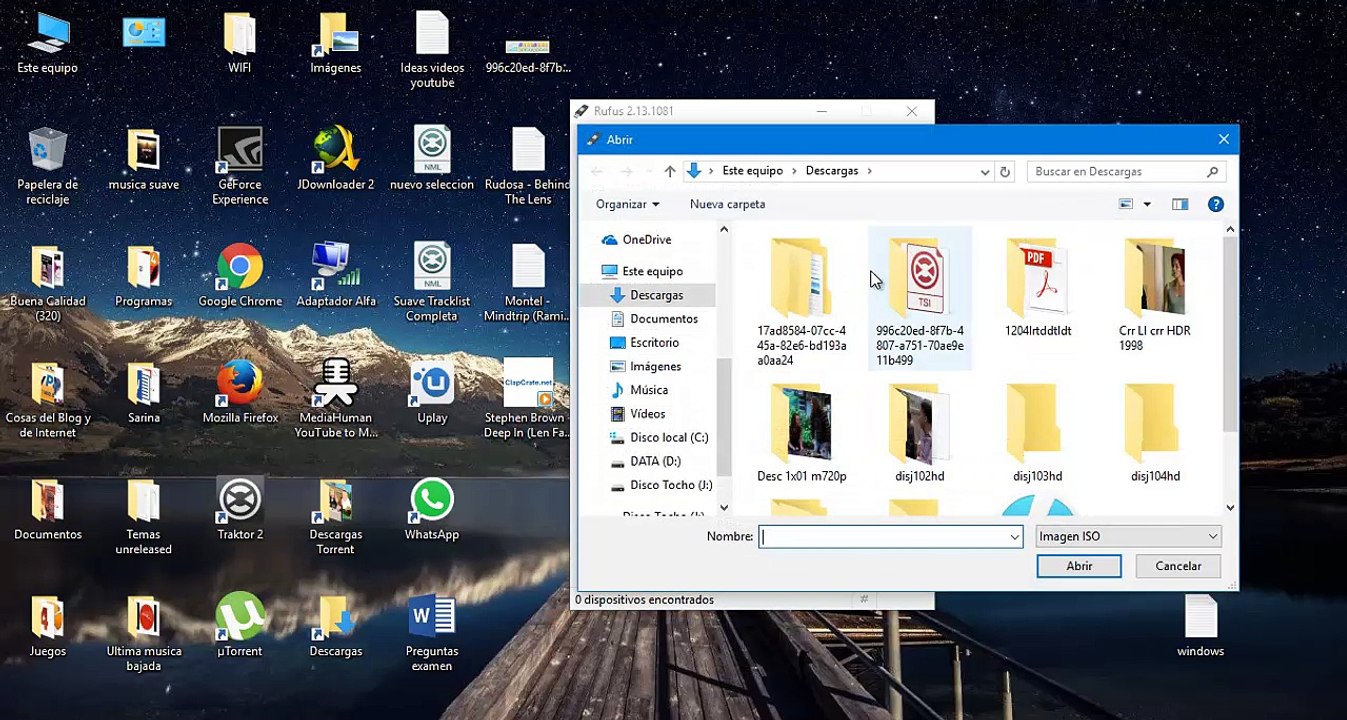Open Programas folder on desktop
This screenshot has height=720, width=1347.
tap(143, 276)
